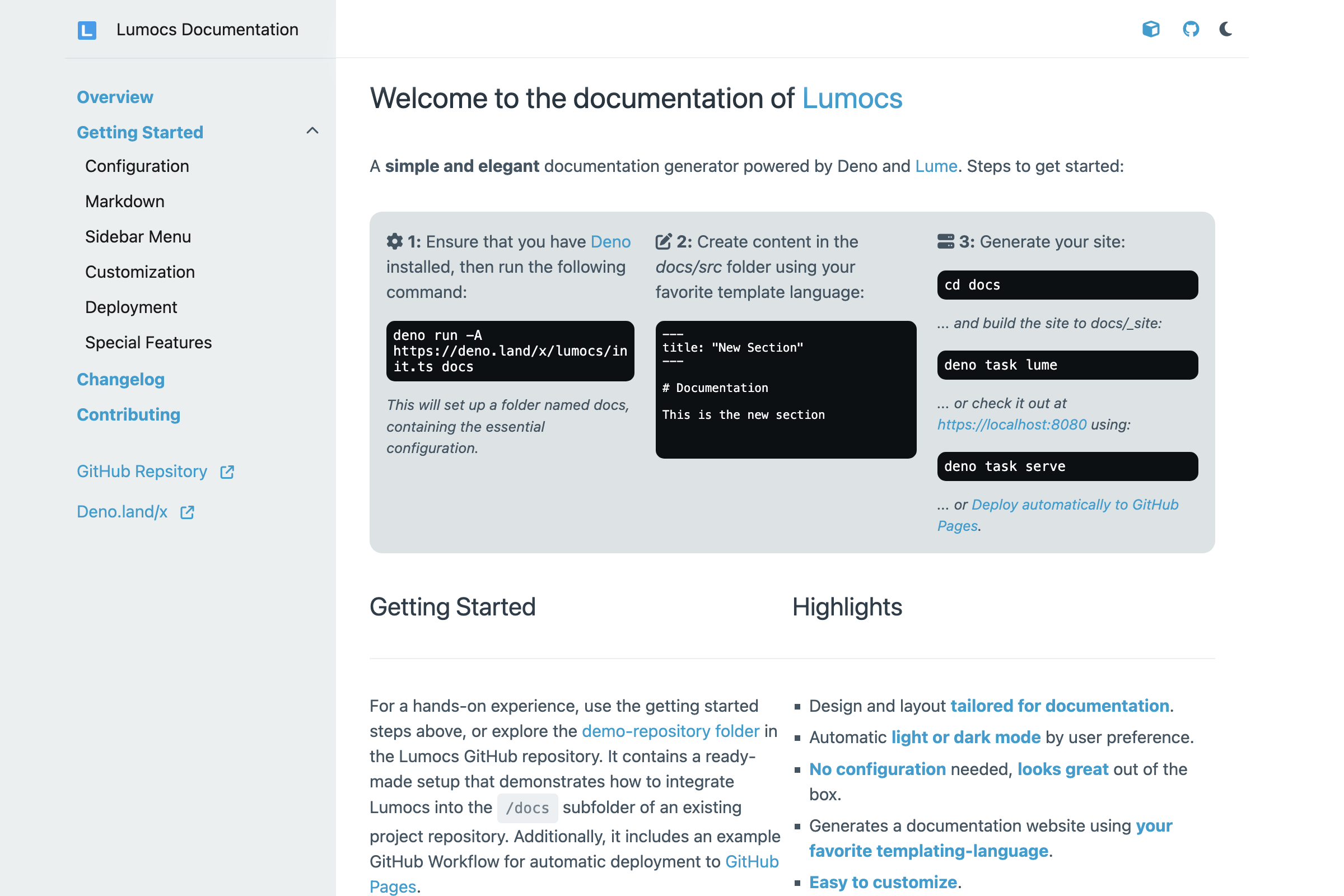Open the https://localhost:8080 link

(1011, 424)
